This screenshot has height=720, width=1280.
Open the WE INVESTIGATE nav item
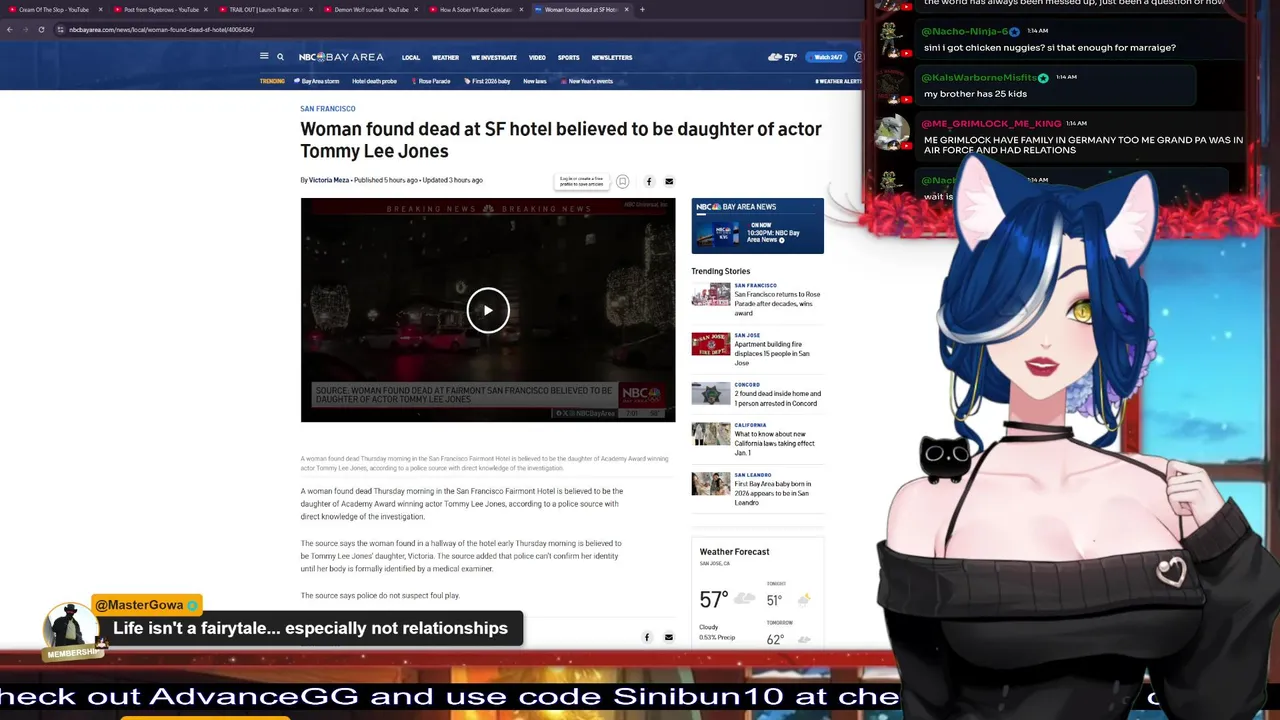pyautogui.click(x=494, y=57)
